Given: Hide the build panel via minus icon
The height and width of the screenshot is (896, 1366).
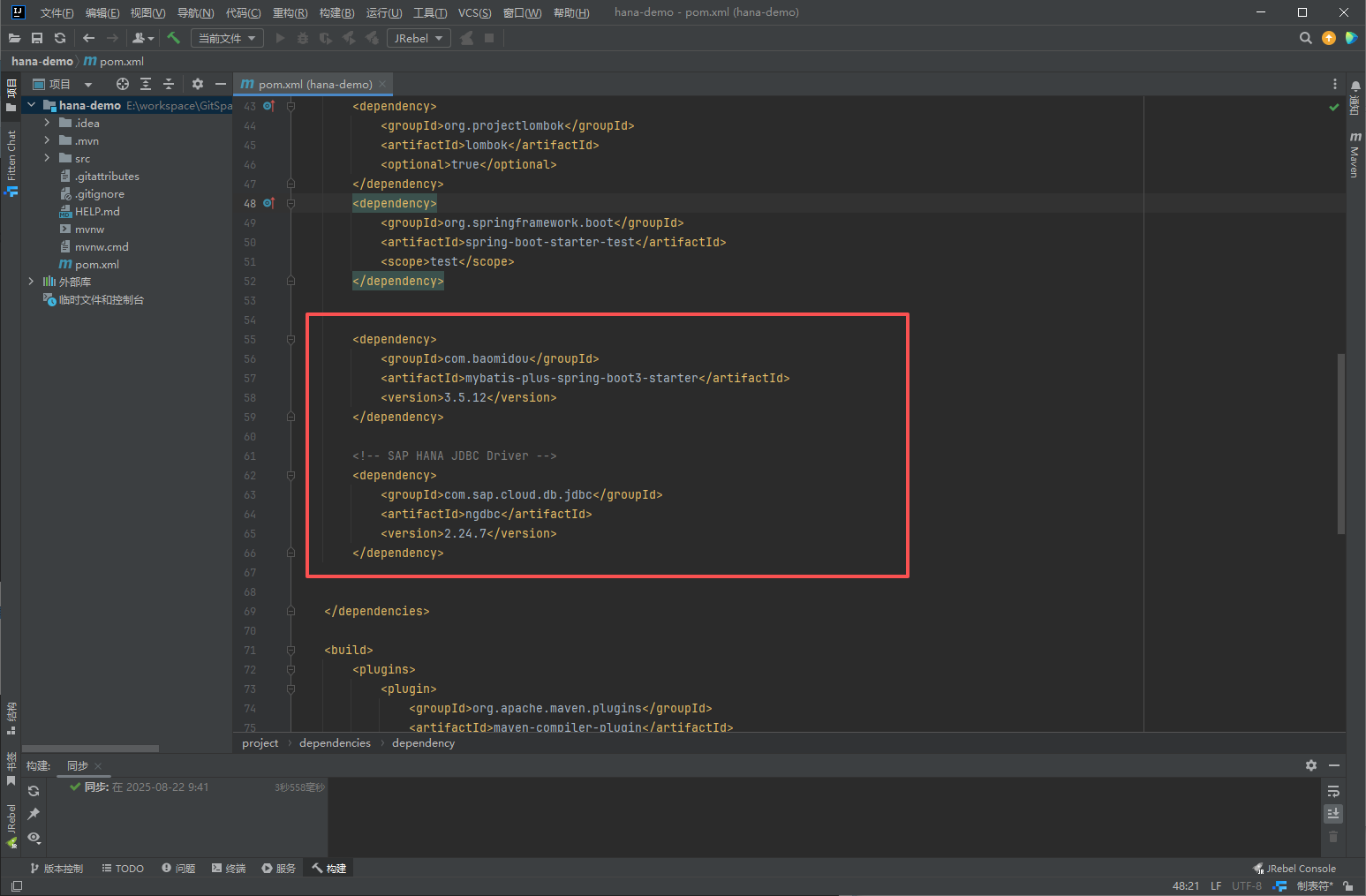Looking at the screenshot, I should [x=1334, y=765].
